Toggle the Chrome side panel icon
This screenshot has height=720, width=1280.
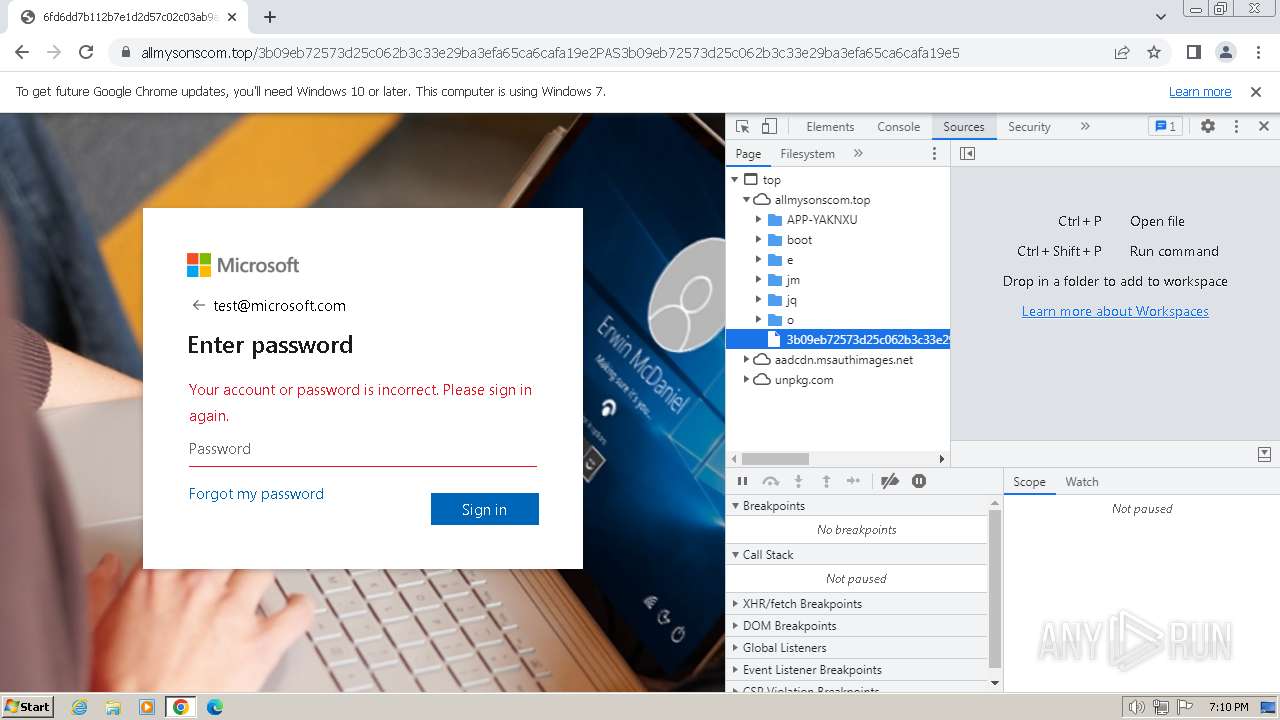coord(1193,52)
